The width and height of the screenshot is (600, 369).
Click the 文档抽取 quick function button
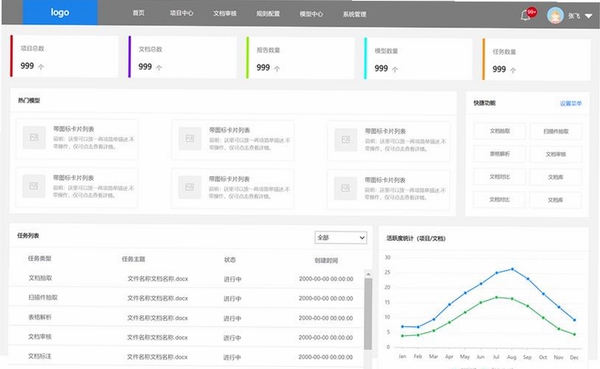click(x=500, y=131)
